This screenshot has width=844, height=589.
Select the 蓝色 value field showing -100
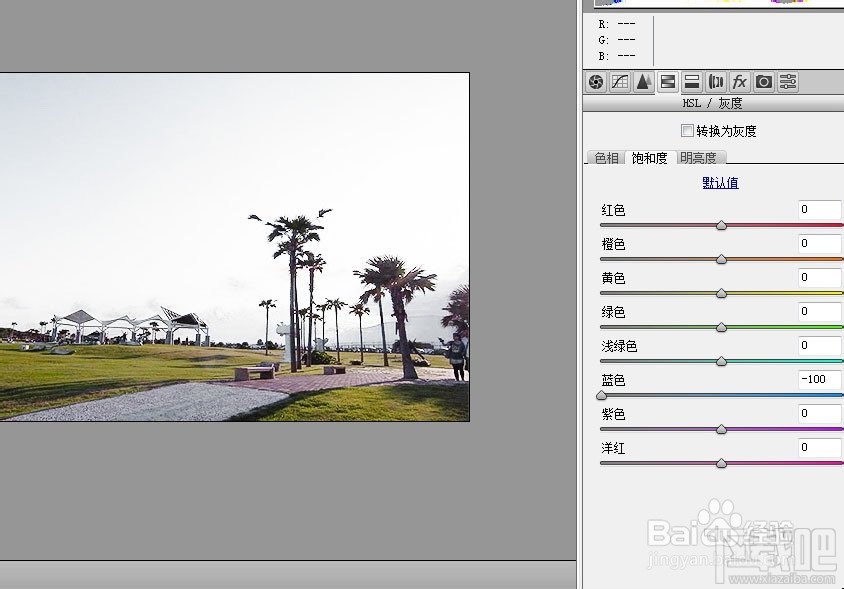[x=818, y=379]
